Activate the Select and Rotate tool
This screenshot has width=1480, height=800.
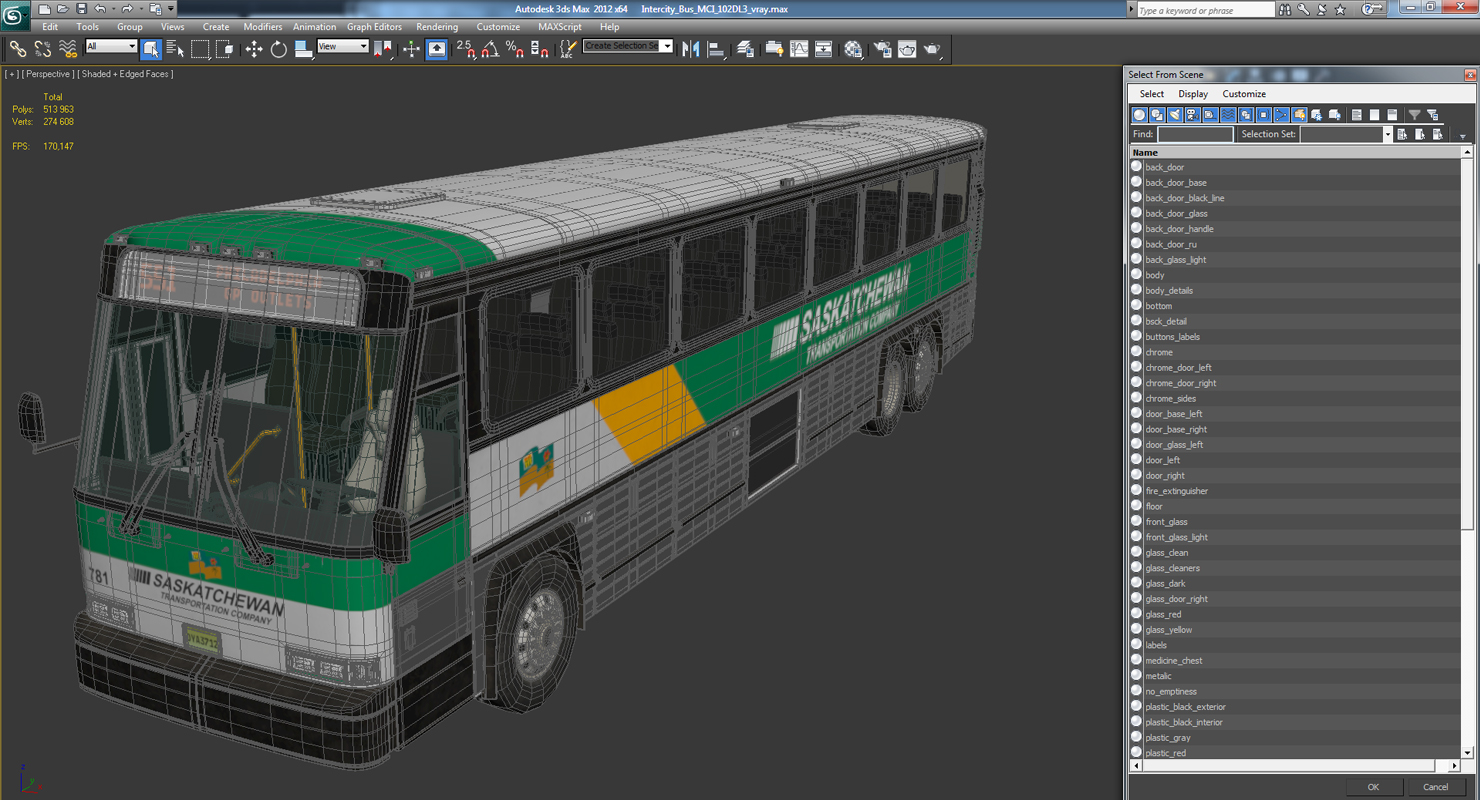coord(278,48)
